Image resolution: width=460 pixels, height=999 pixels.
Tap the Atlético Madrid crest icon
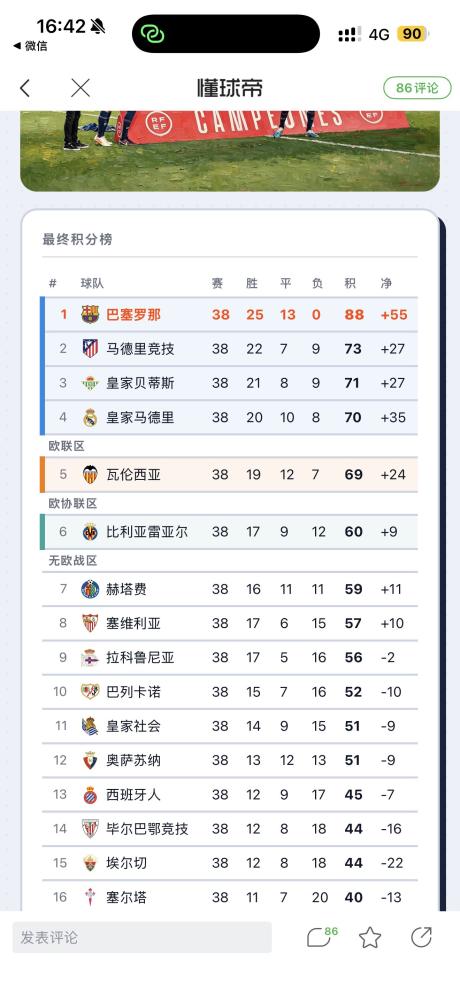tap(90, 349)
